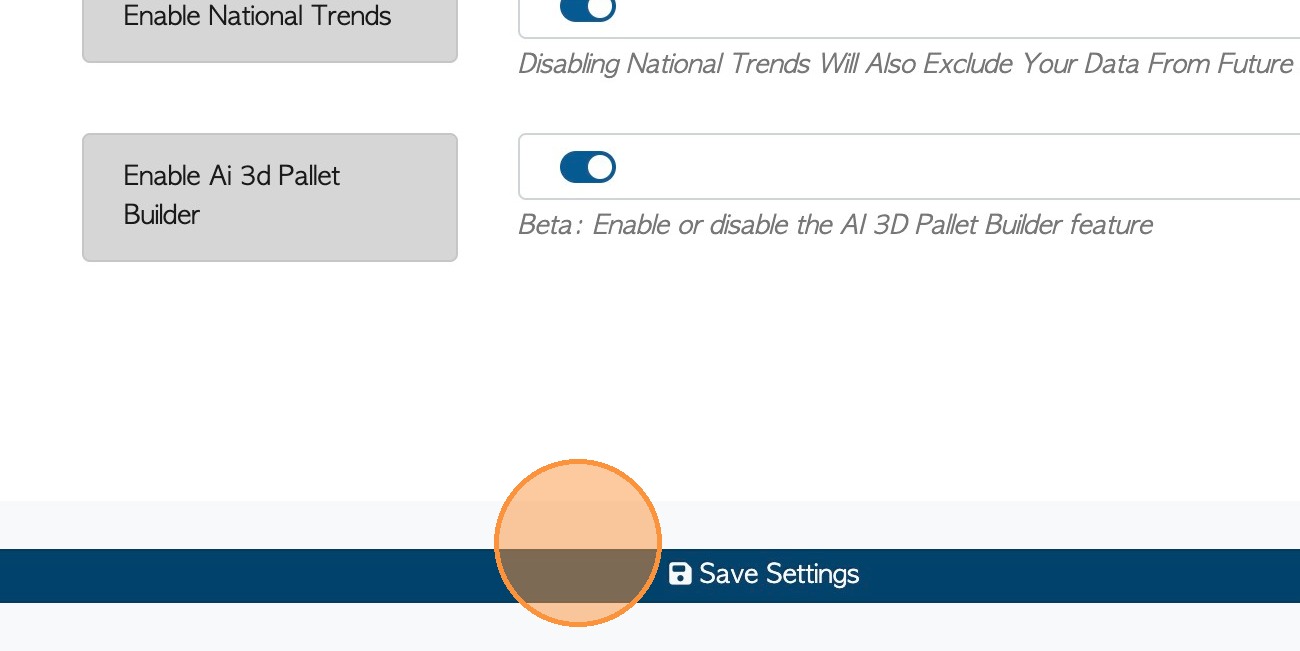Click the word Builder in the gray label

161,215
